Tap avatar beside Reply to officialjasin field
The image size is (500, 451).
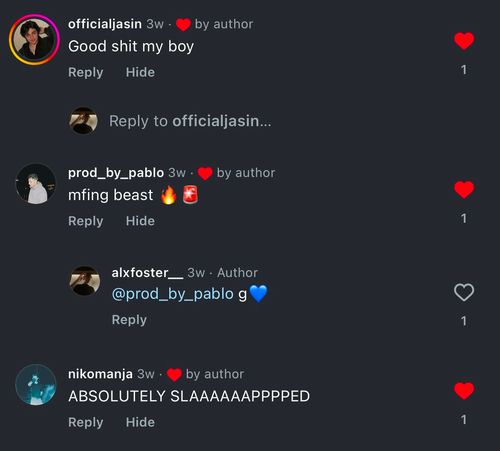[x=83, y=121]
